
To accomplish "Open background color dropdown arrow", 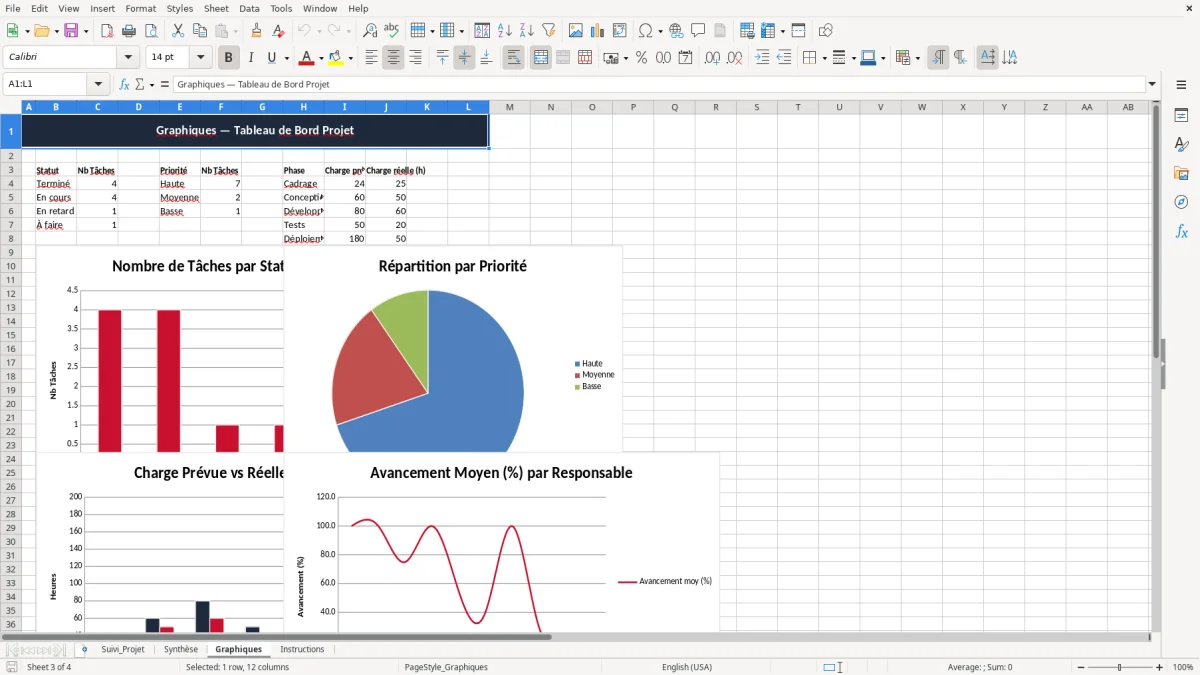I will 350,58.
